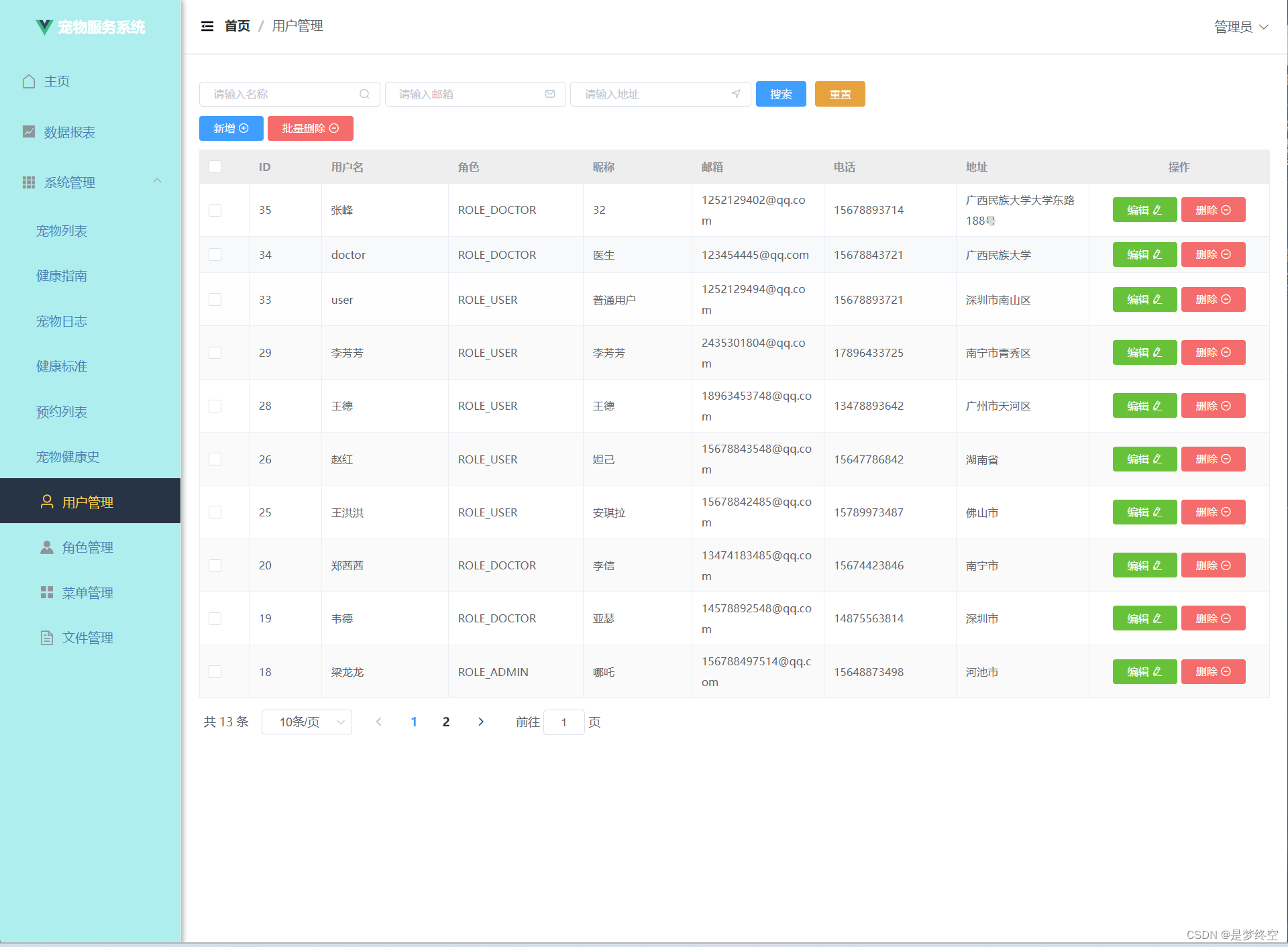This screenshot has width=1288, height=947.
Task: Select 首页 in the breadcrumb
Action: (237, 26)
